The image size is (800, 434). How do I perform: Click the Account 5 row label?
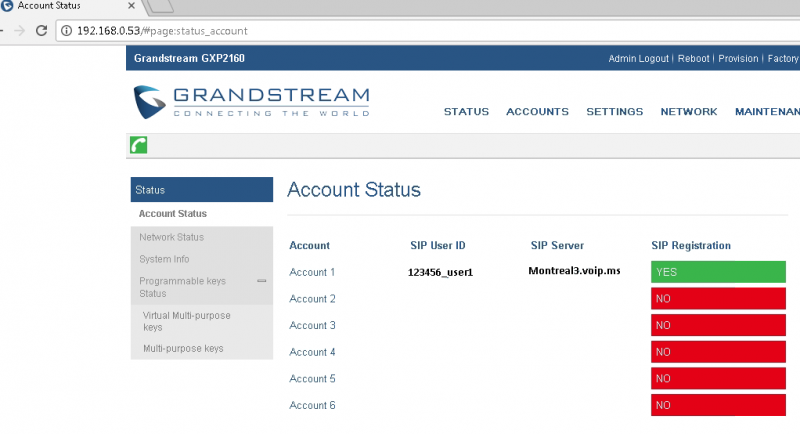312,378
